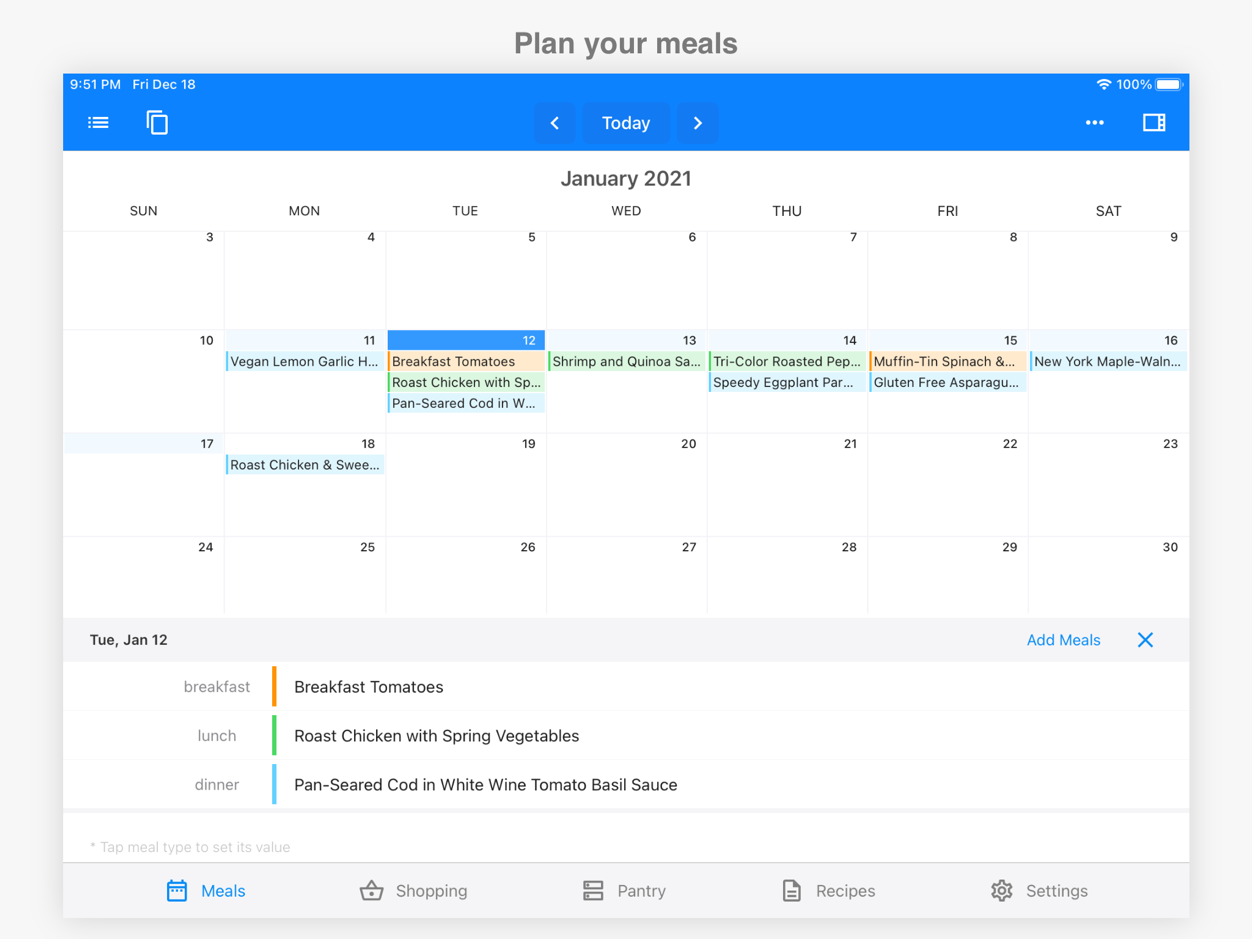Screen dimensions: 1252x939
Task: Select Roast Chicken with Sp... calendar entry
Action: (466, 383)
